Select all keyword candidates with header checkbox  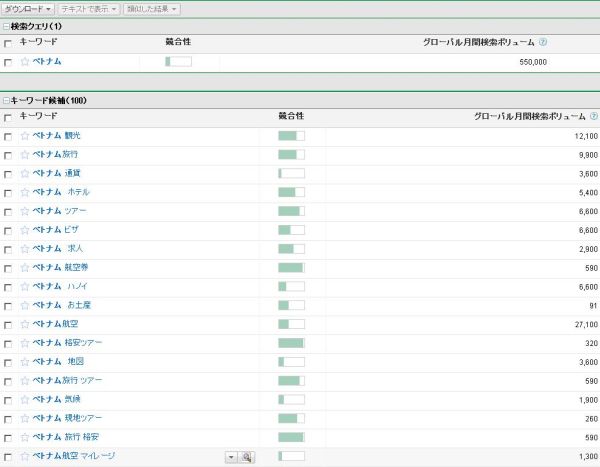click(8, 118)
